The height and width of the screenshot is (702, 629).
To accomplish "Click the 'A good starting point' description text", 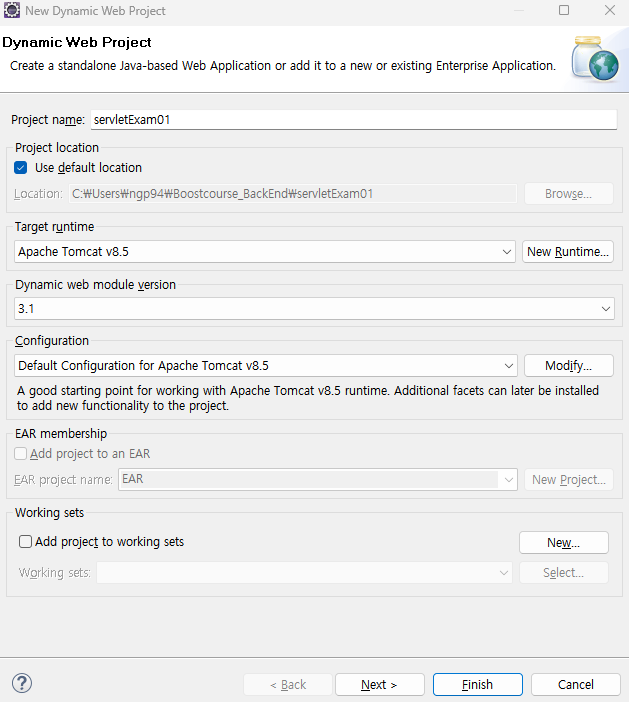I will tap(308, 398).
